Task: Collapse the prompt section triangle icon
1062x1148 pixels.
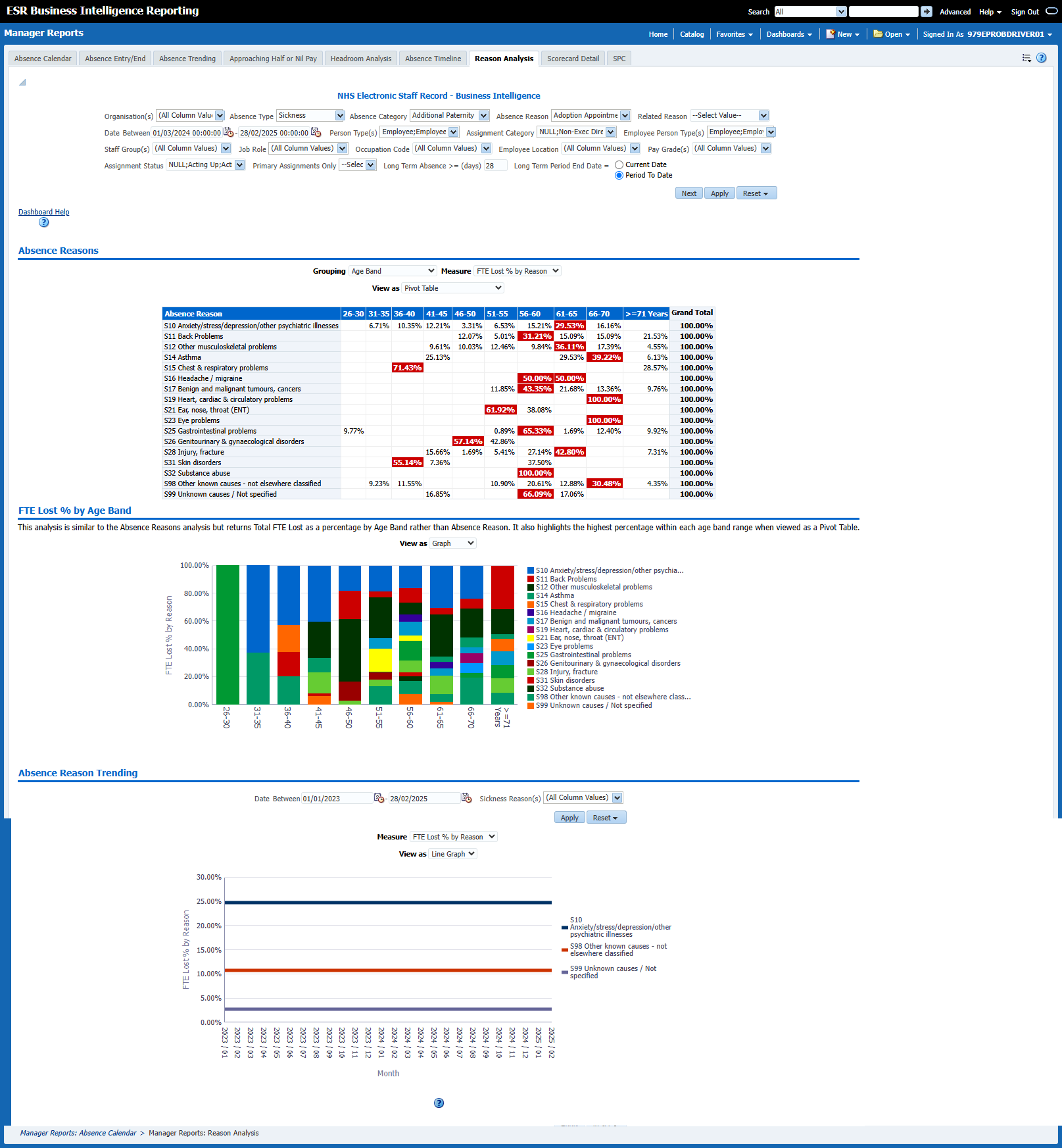Action: (22, 82)
